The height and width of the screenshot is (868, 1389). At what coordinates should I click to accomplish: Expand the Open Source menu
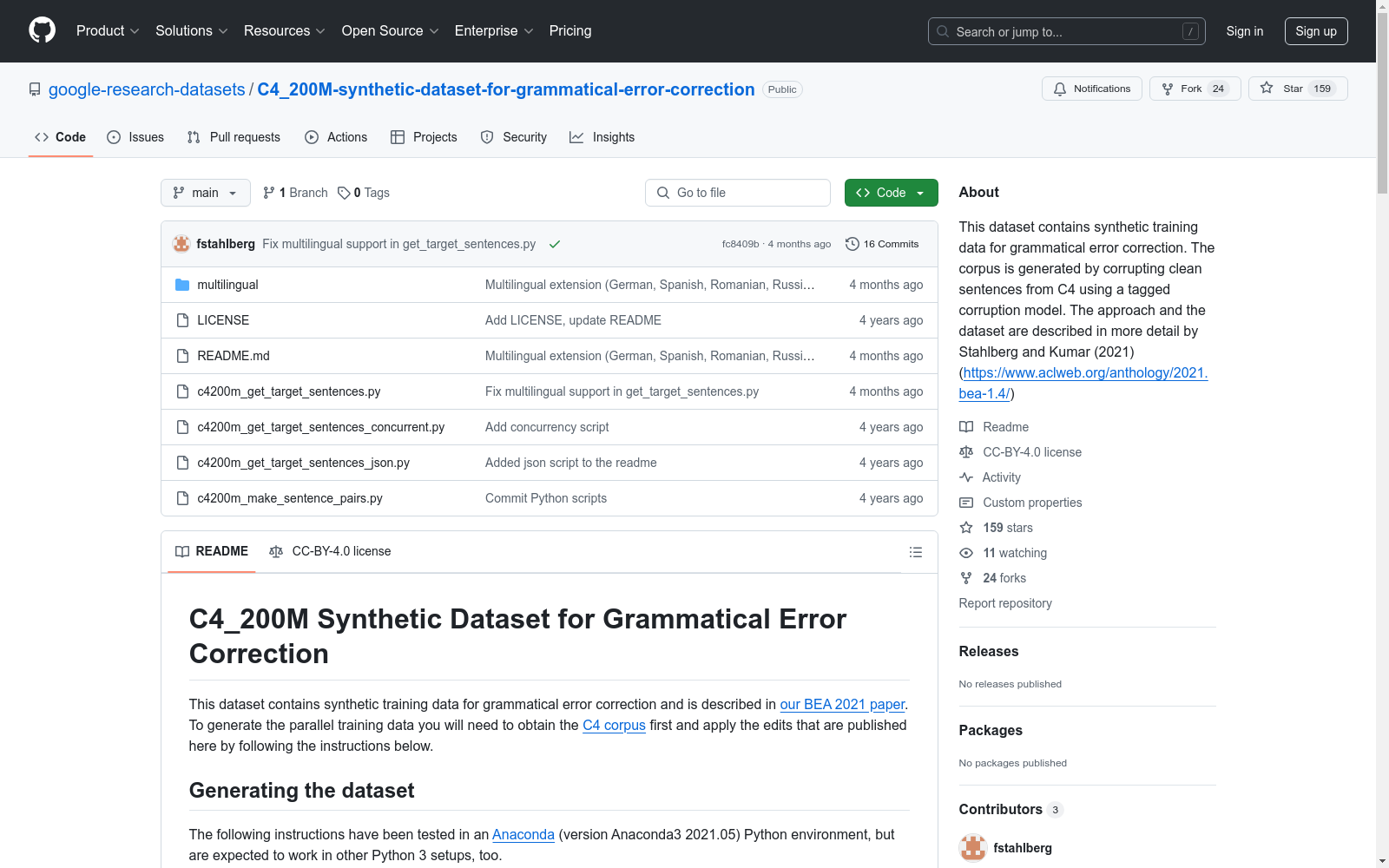coord(391,30)
